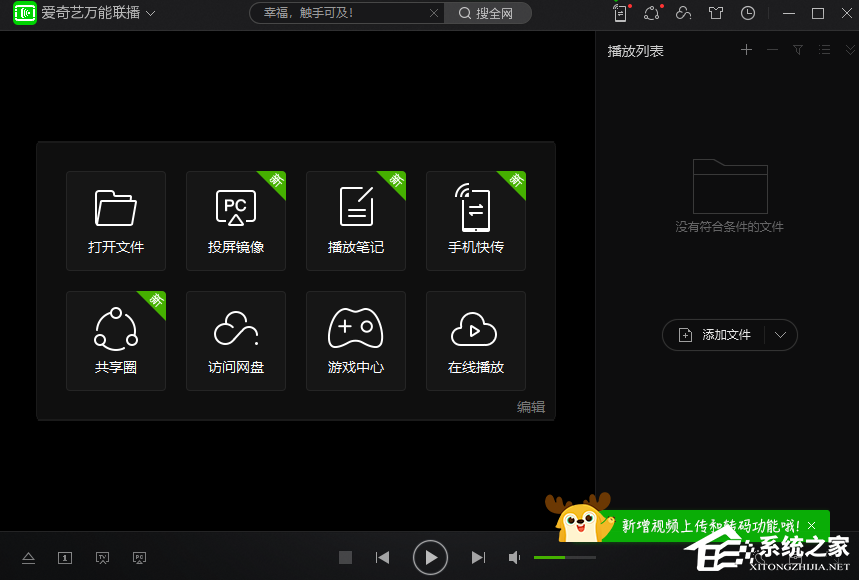The height and width of the screenshot is (580, 859).
Task: Expand the arrow beside 添加文件
Action: pos(781,335)
